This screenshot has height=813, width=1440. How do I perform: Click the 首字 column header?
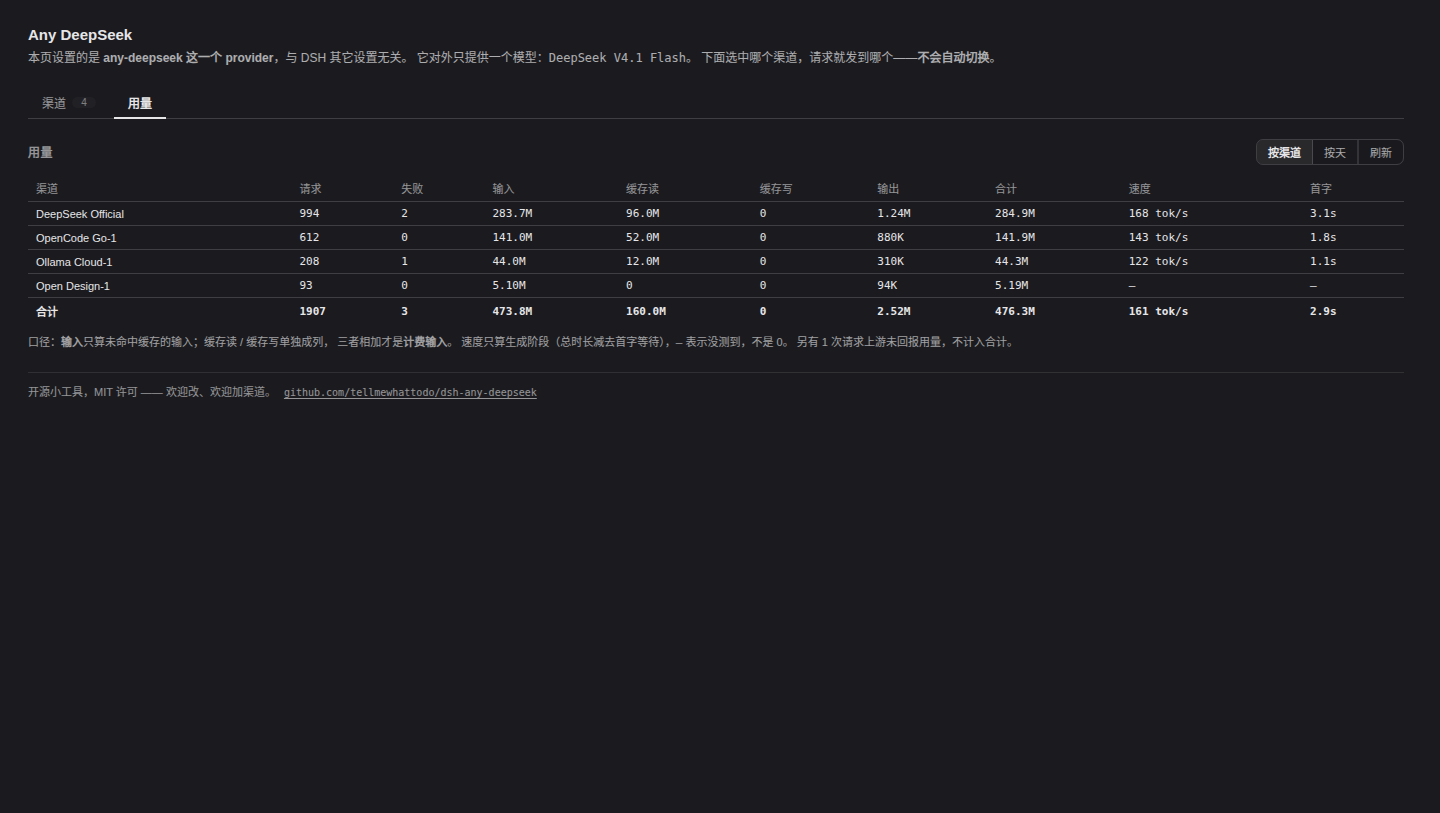tap(1321, 189)
